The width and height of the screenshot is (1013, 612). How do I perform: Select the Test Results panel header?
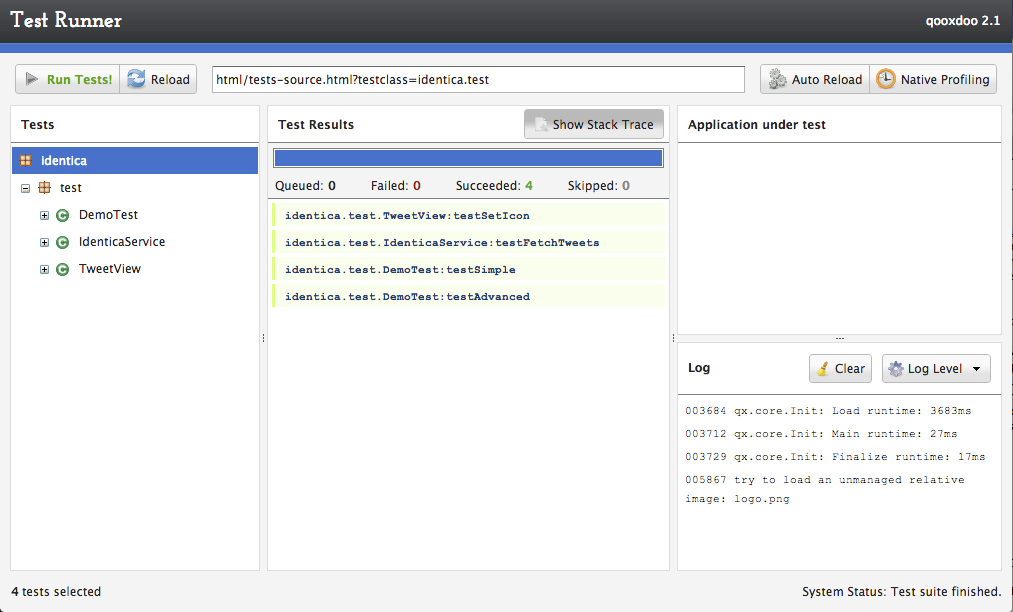pos(316,124)
